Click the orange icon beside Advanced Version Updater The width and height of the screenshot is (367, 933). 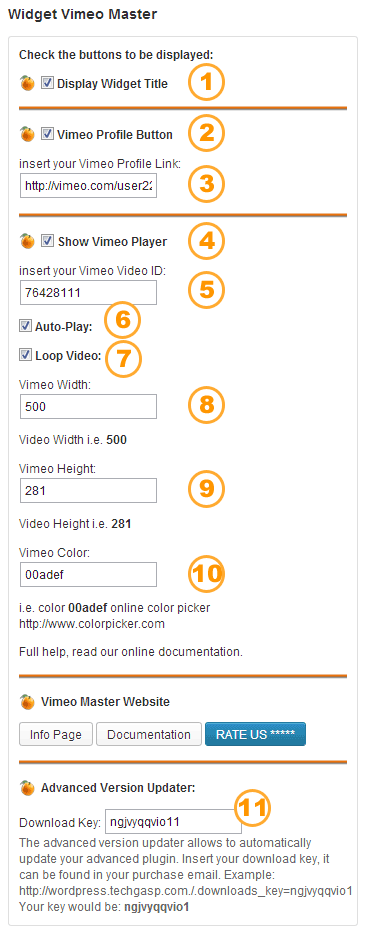coord(27,788)
